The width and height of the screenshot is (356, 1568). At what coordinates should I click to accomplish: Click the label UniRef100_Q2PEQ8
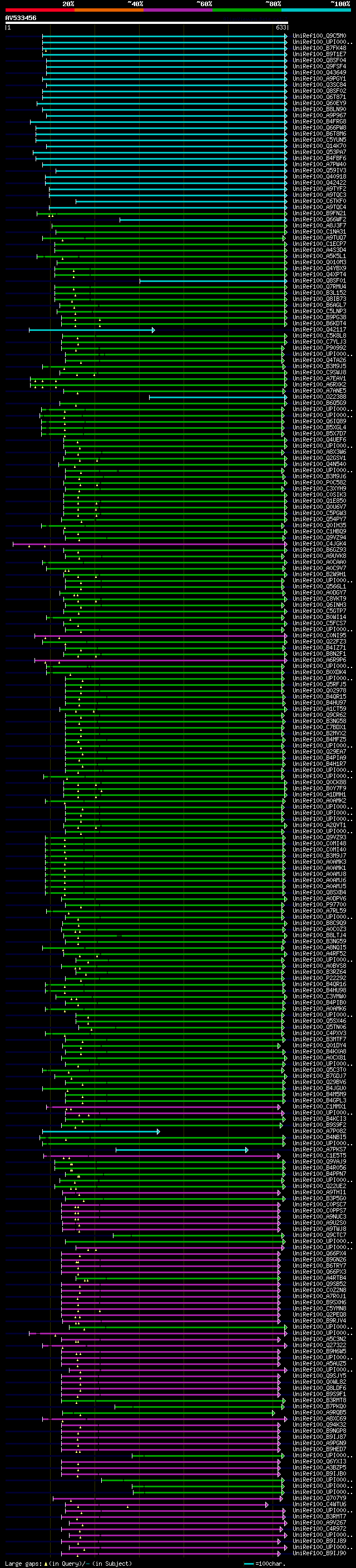coord(319,1315)
